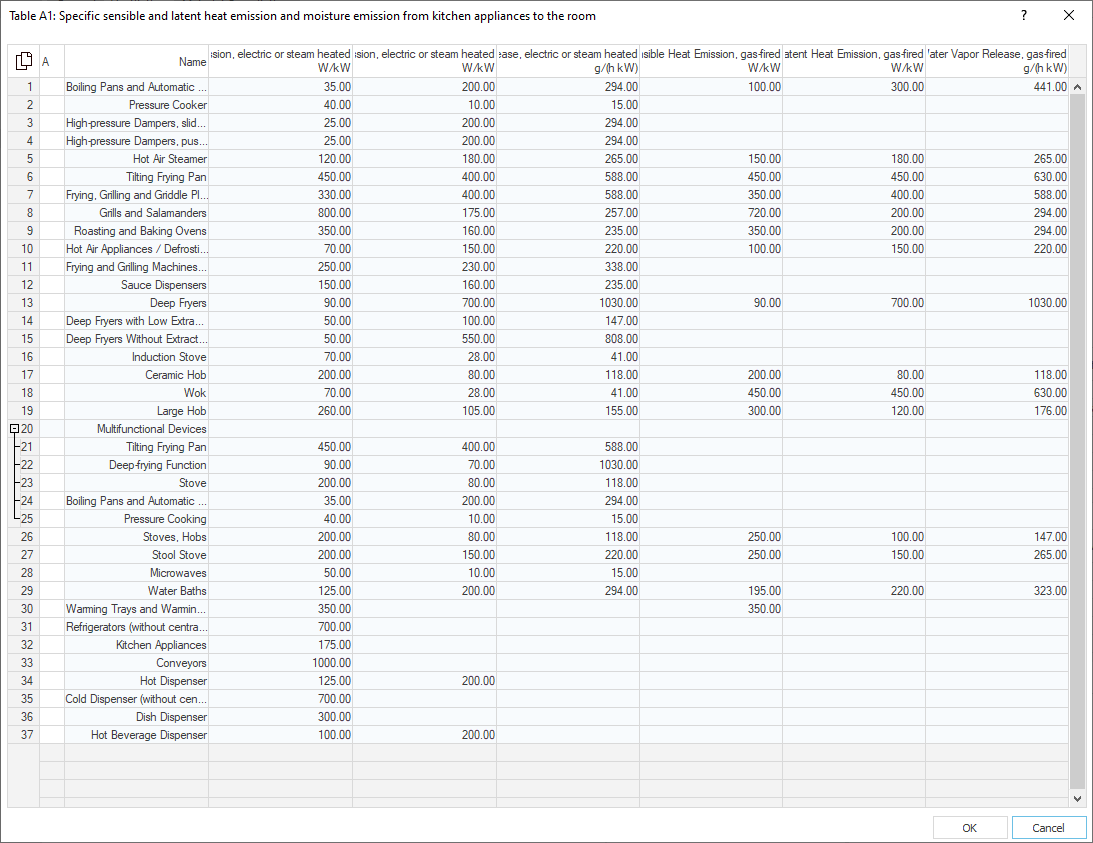Viewport: 1093px width, 843px height.
Task: Select the Induction Stove name cell
Action: tap(137, 357)
